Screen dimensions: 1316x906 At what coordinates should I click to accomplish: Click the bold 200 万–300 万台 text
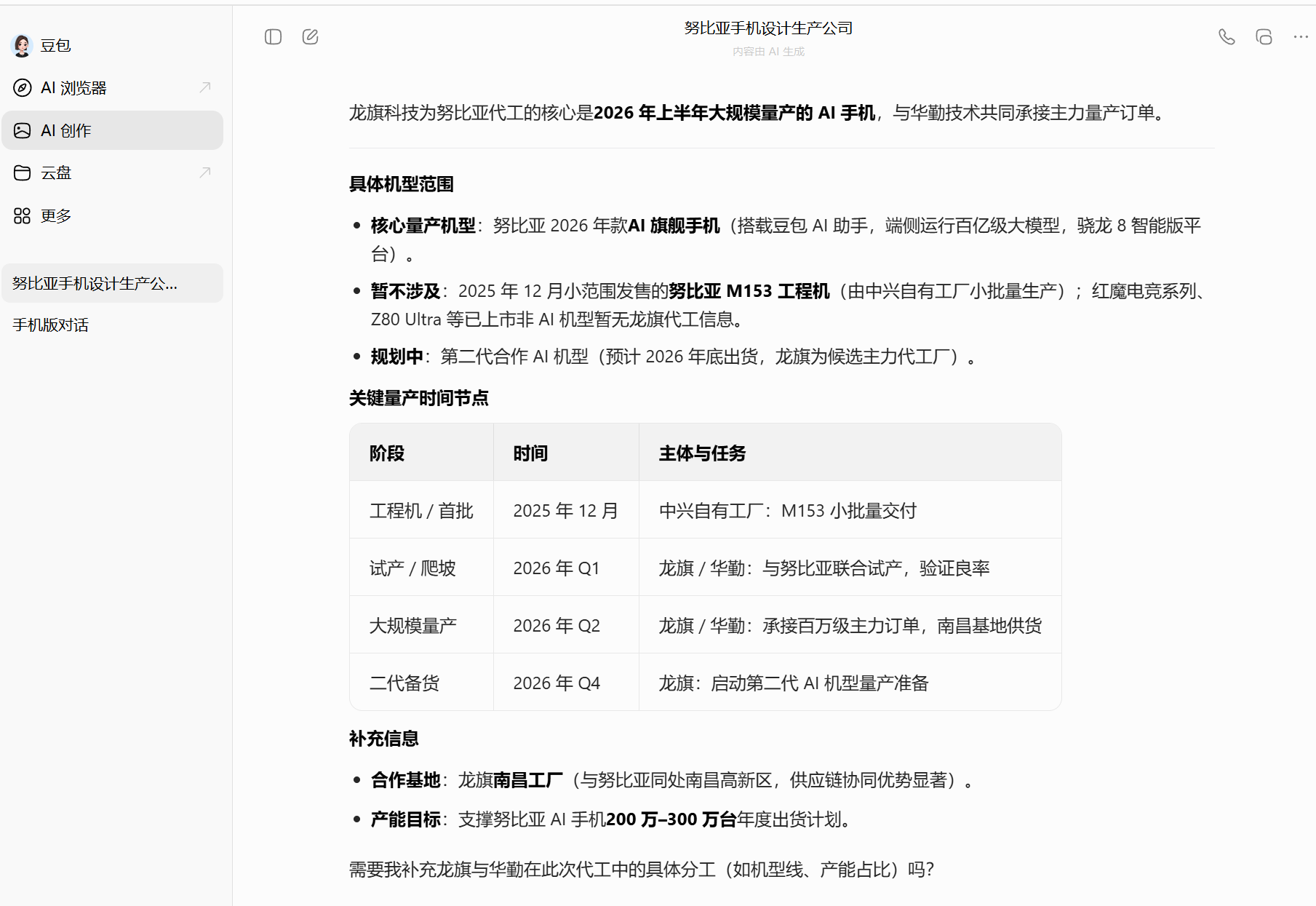pyautogui.click(x=671, y=819)
